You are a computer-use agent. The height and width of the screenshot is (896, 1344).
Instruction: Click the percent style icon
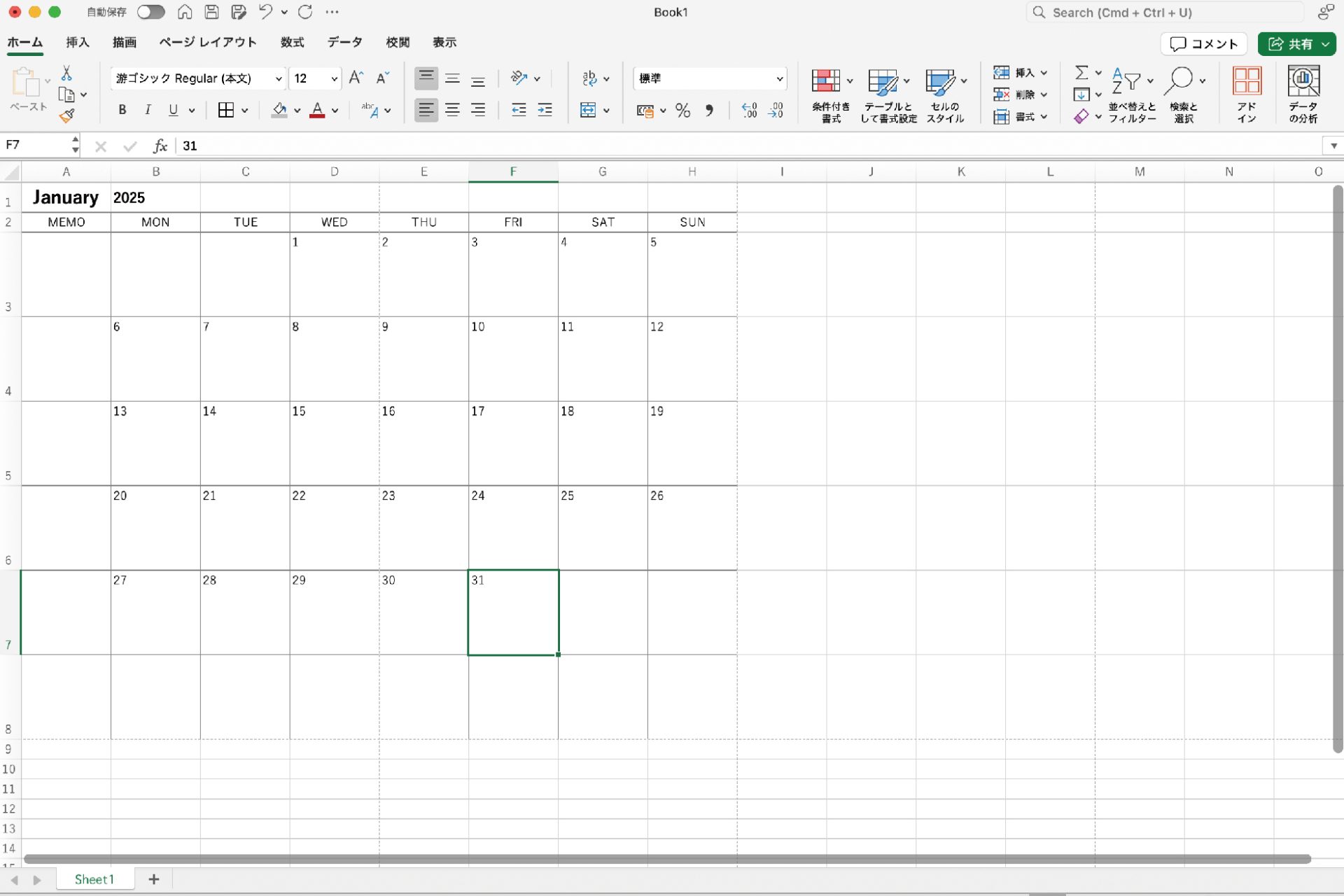682,111
